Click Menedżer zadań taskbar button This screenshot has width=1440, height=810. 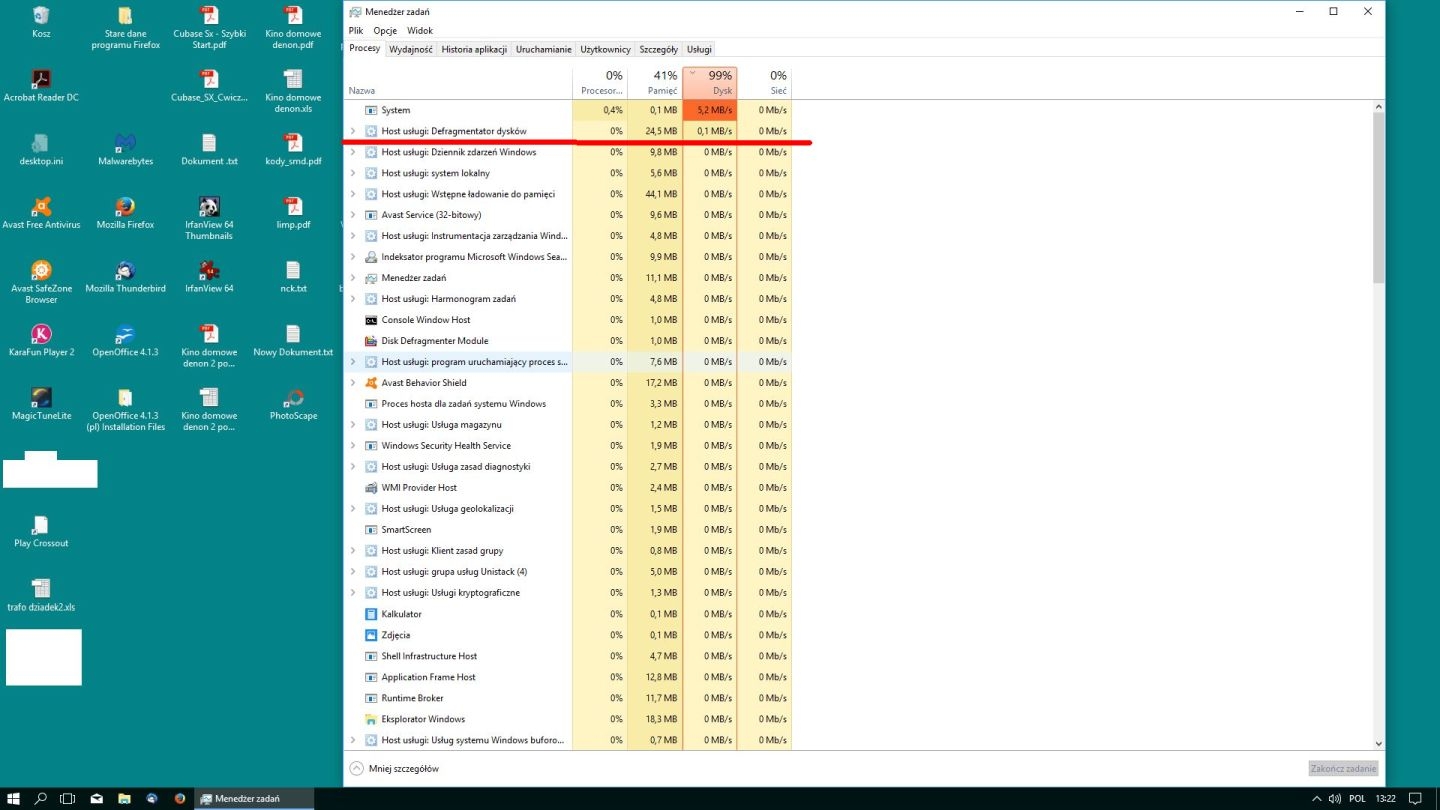(x=254, y=798)
